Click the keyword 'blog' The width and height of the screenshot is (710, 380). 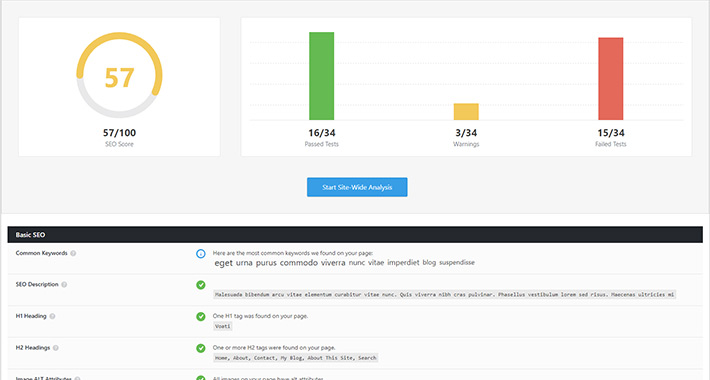429,262
